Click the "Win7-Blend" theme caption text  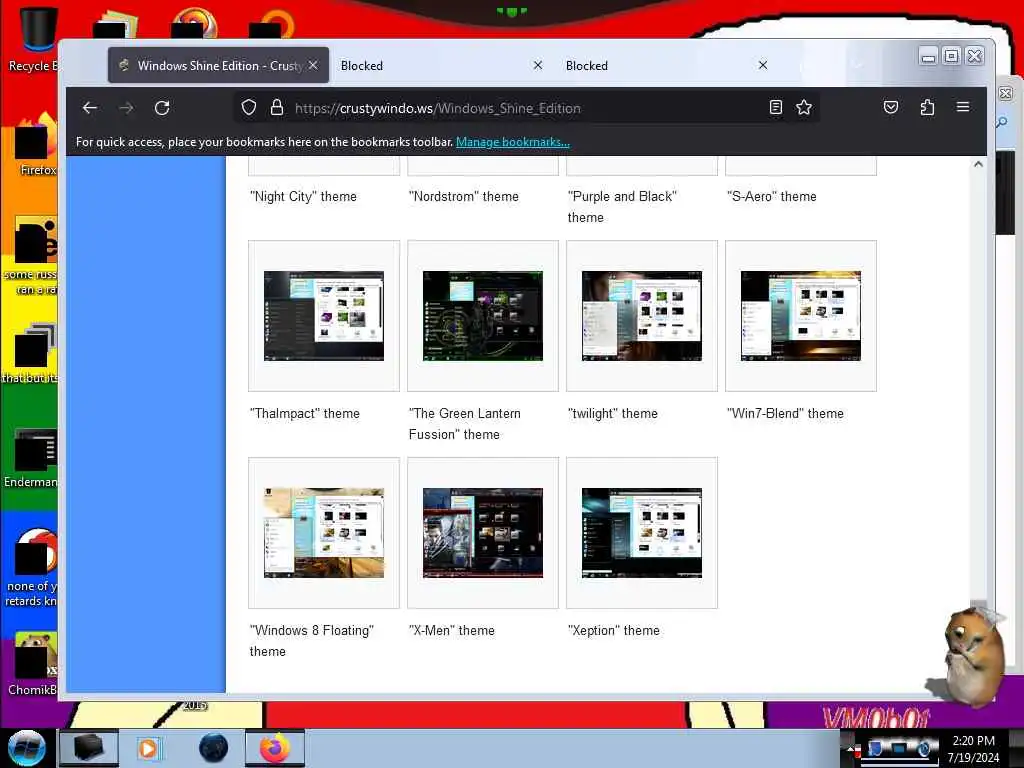click(x=785, y=413)
